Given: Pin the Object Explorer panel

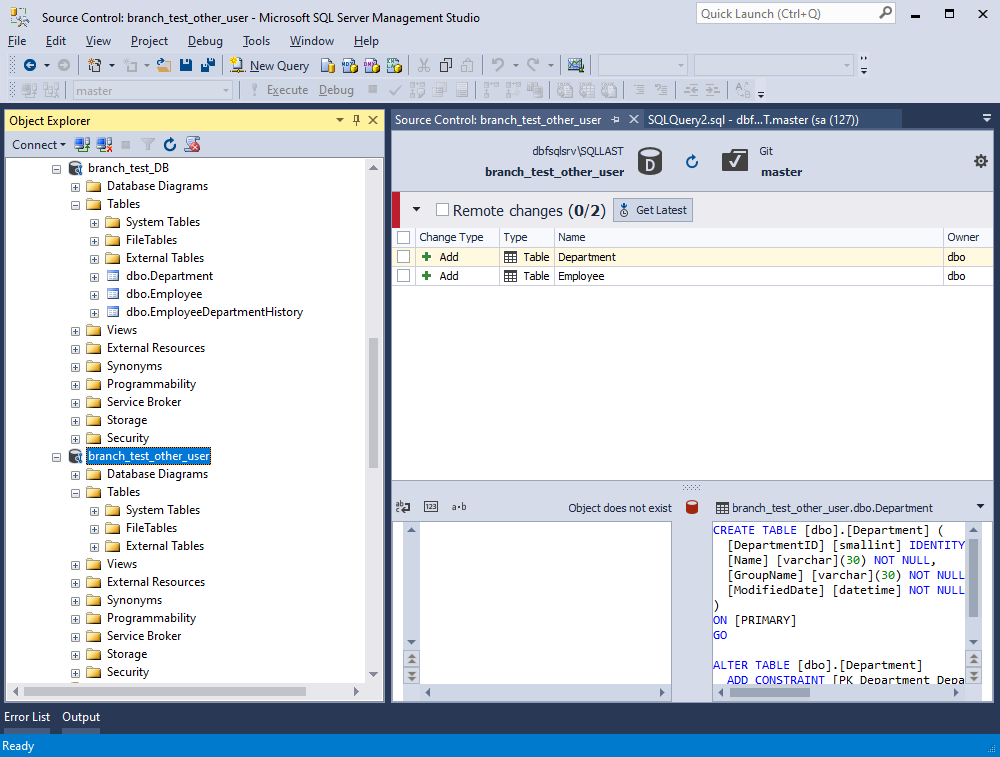Looking at the screenshot, I should 357,120.
